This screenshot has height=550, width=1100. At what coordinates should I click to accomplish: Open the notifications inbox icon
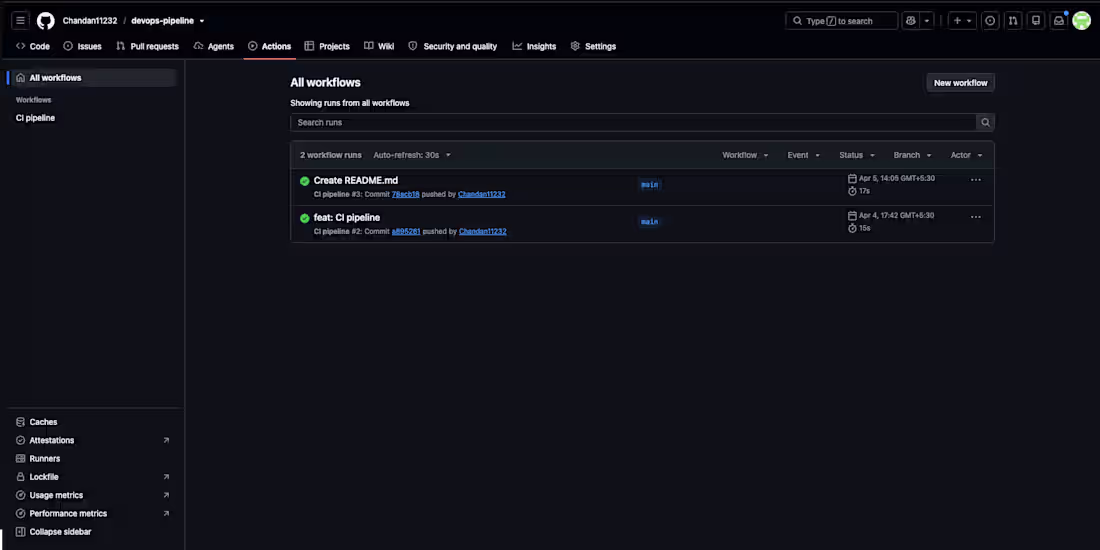pos(1059,21)
